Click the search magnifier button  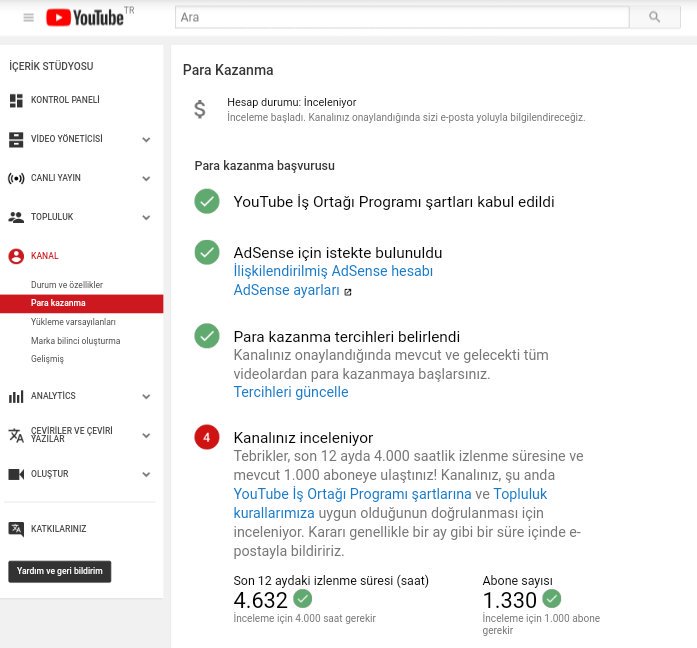[x=655, y=17]
